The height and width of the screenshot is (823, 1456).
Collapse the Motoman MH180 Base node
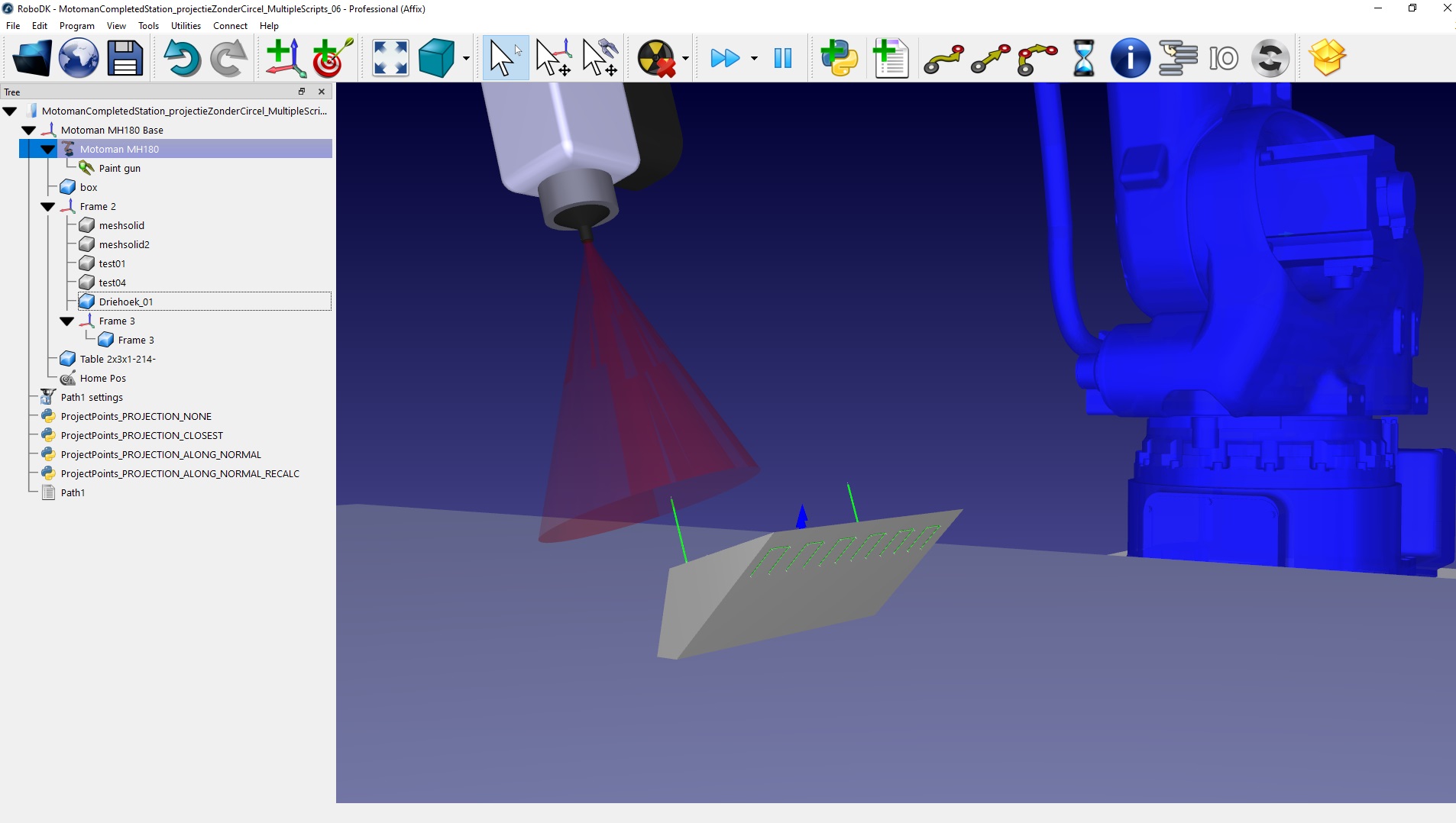pyautogui.click(x=29, y=131)
